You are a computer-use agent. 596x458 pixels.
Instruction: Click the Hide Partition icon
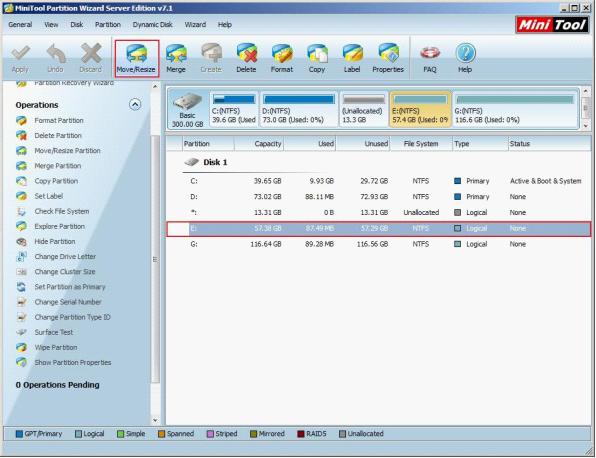(22, 242)
